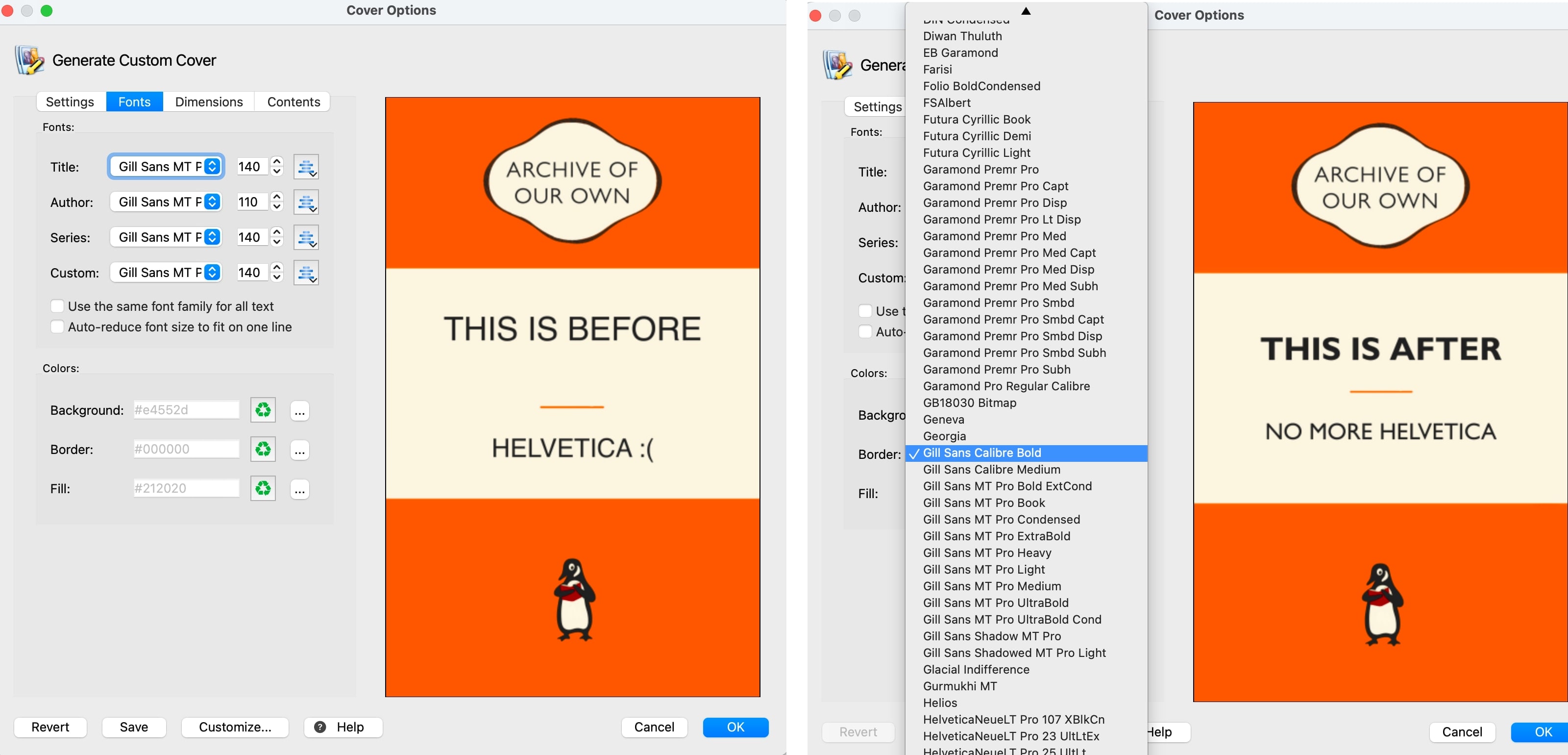This screenshot has height=755, width=1568.
Task: Reset Background color with green recycle icon
Action: (x=263, y=410)
